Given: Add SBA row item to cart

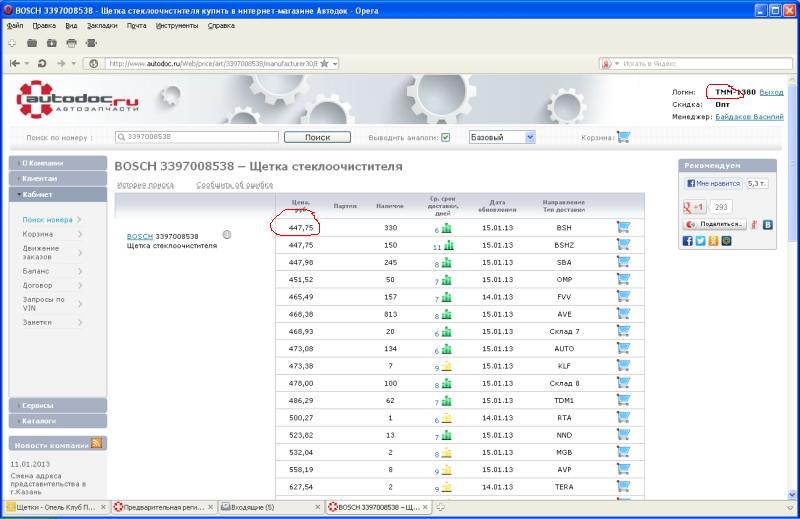Looking at the screenshot, I should (623, 262).
